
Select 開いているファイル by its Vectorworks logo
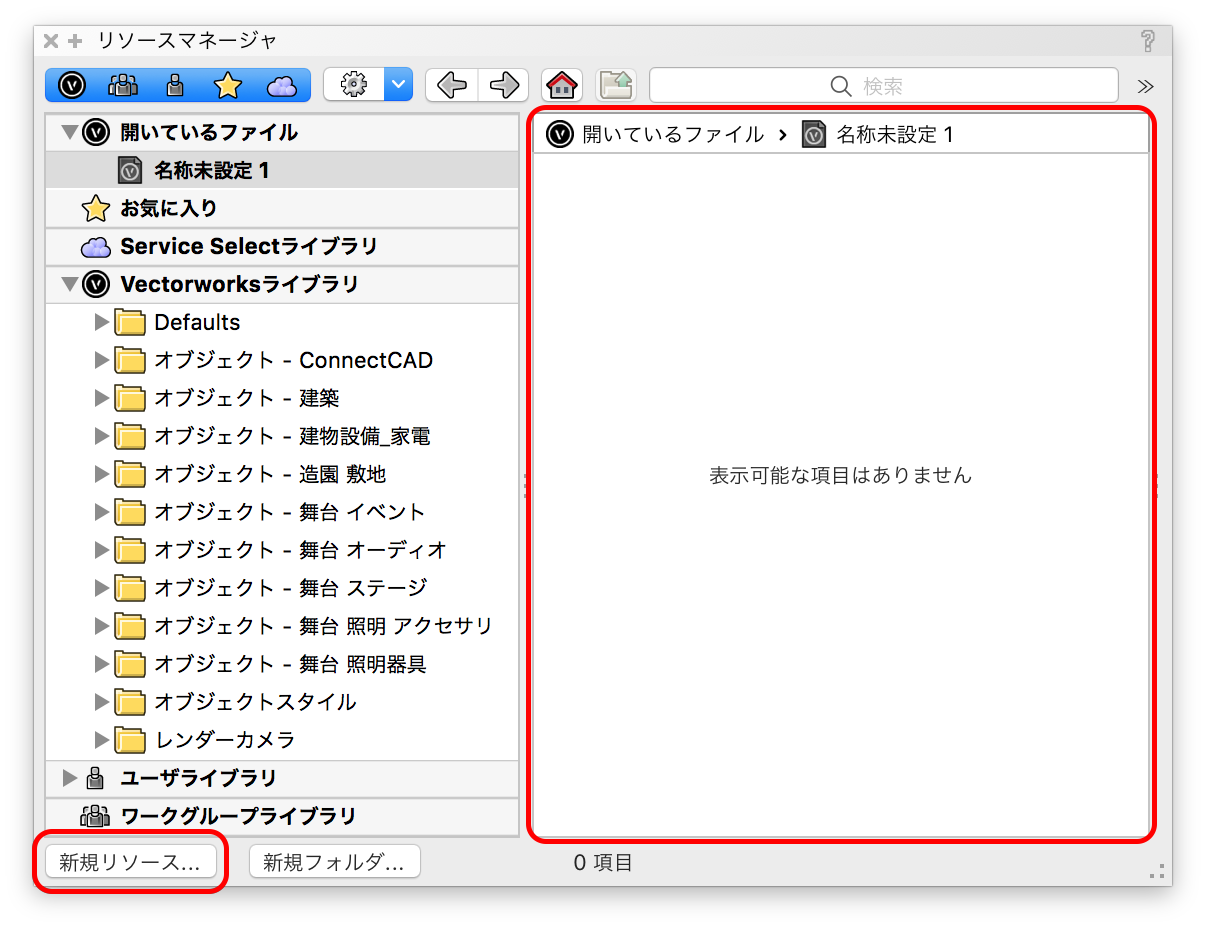click(96, 132)
